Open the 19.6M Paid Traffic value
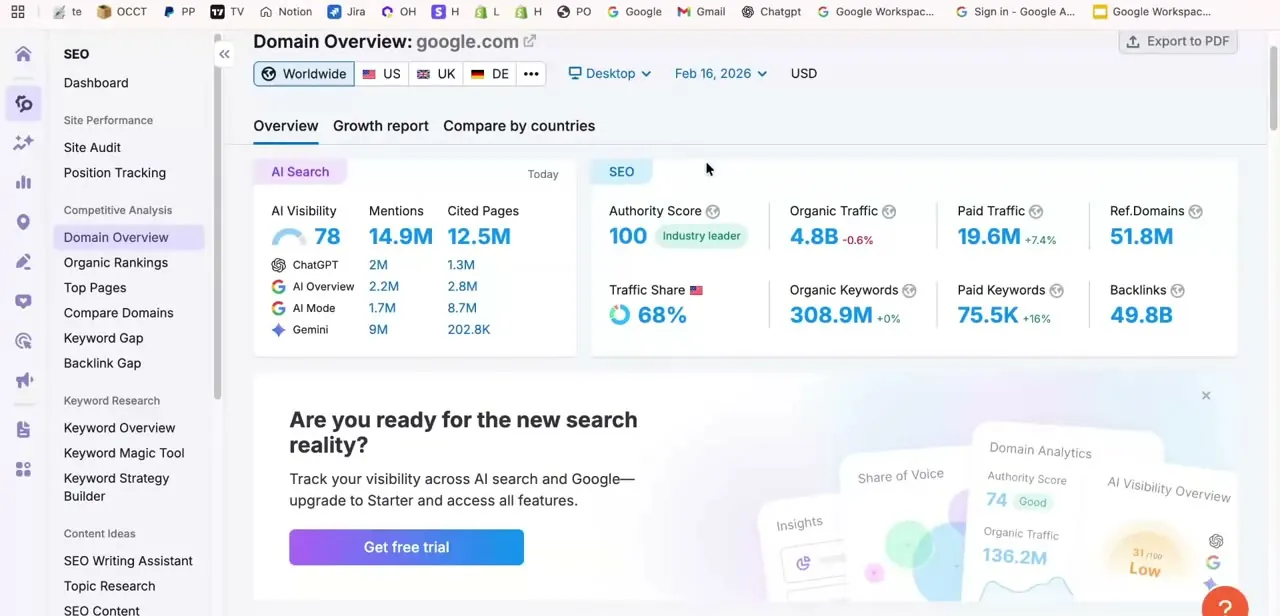Viewport: 1280px width, 616px height. (989, 236)
